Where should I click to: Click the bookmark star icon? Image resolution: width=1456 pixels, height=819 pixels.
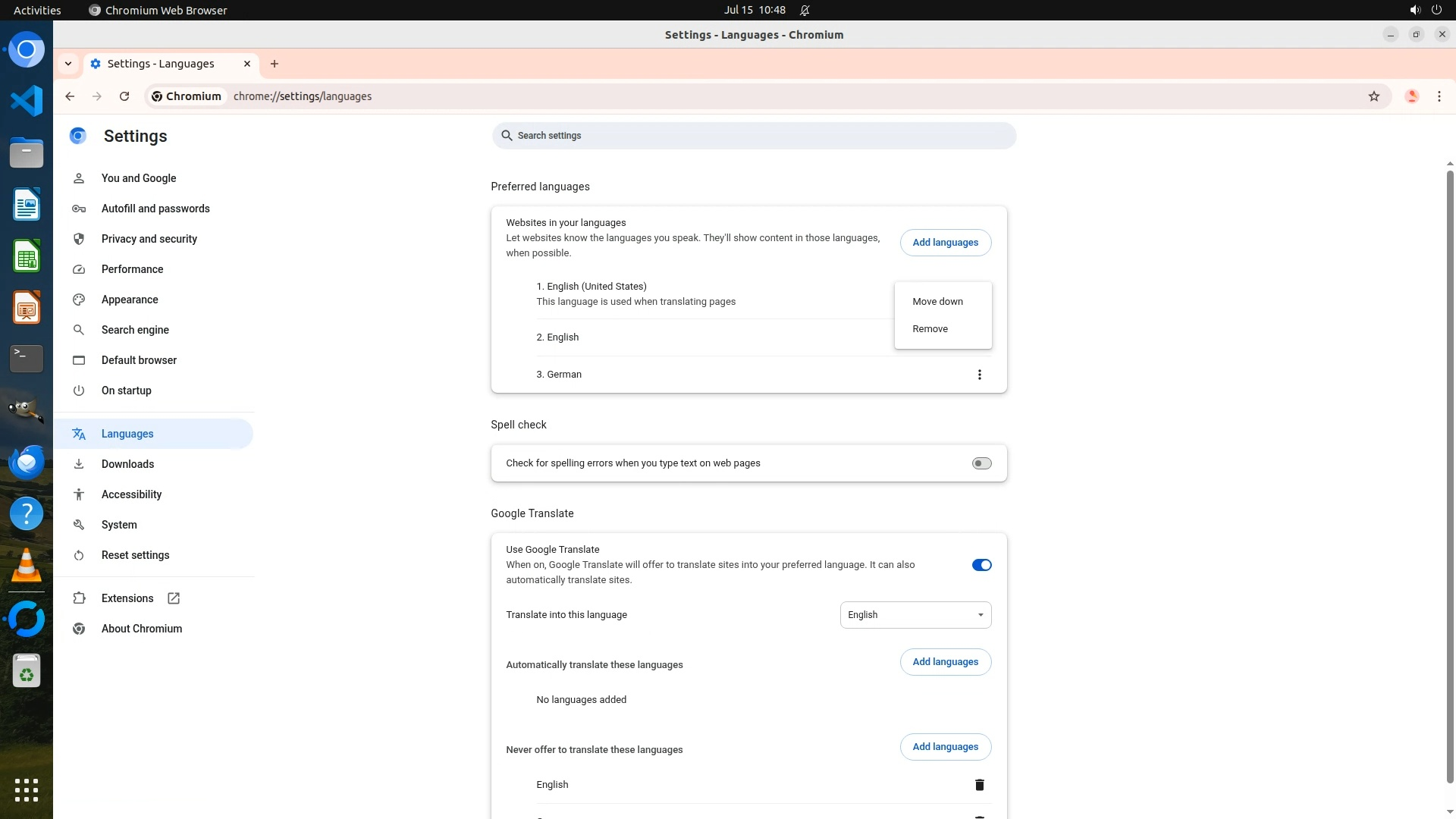(1373, 96)
